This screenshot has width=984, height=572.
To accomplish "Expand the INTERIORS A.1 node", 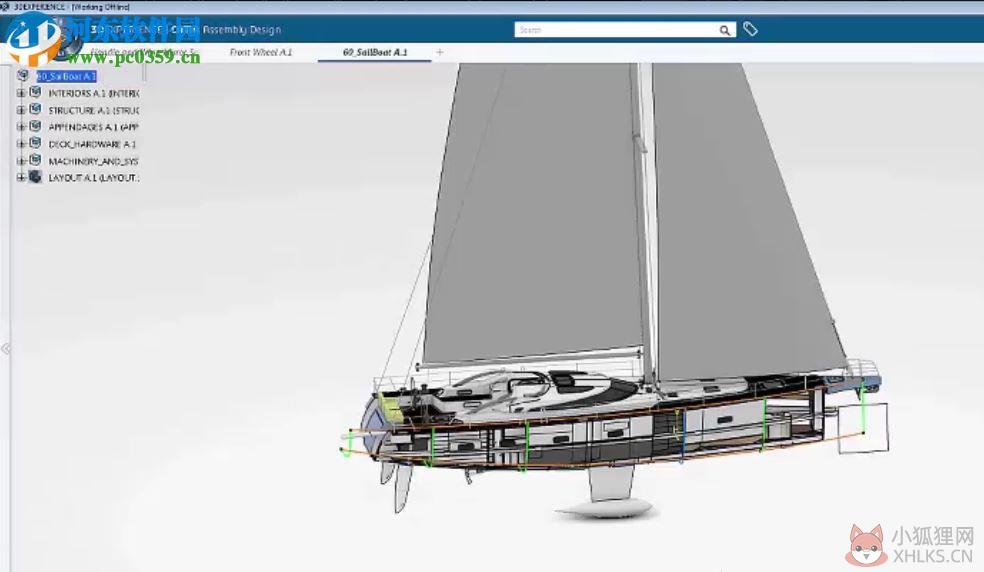I will (x=21, y=93).
